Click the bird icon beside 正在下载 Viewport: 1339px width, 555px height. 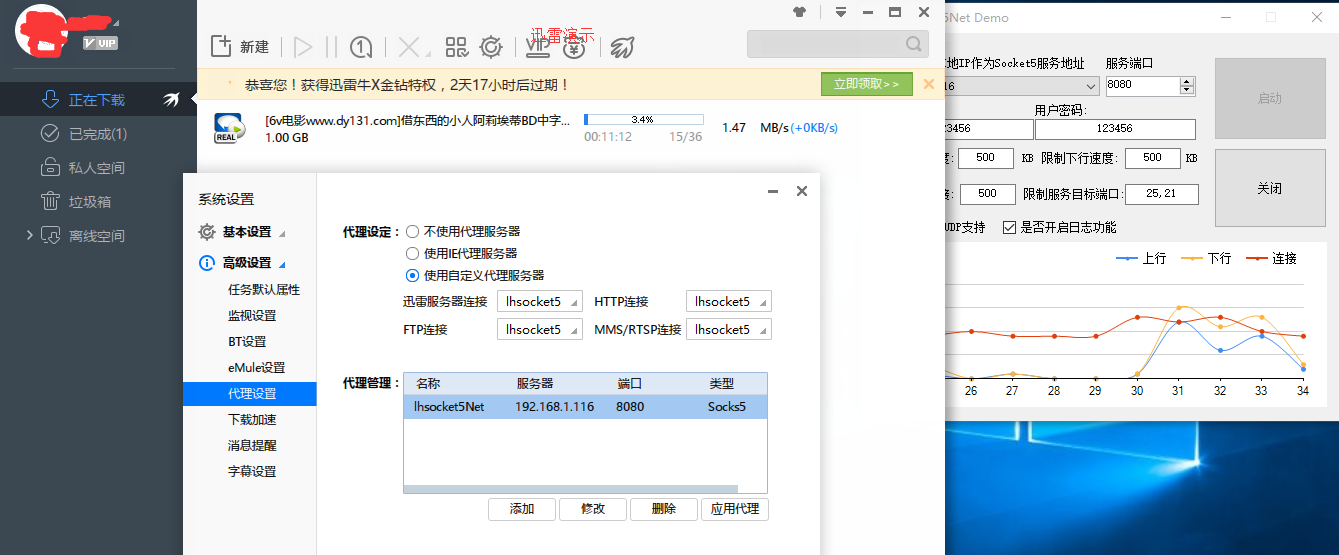click(172, 99)
